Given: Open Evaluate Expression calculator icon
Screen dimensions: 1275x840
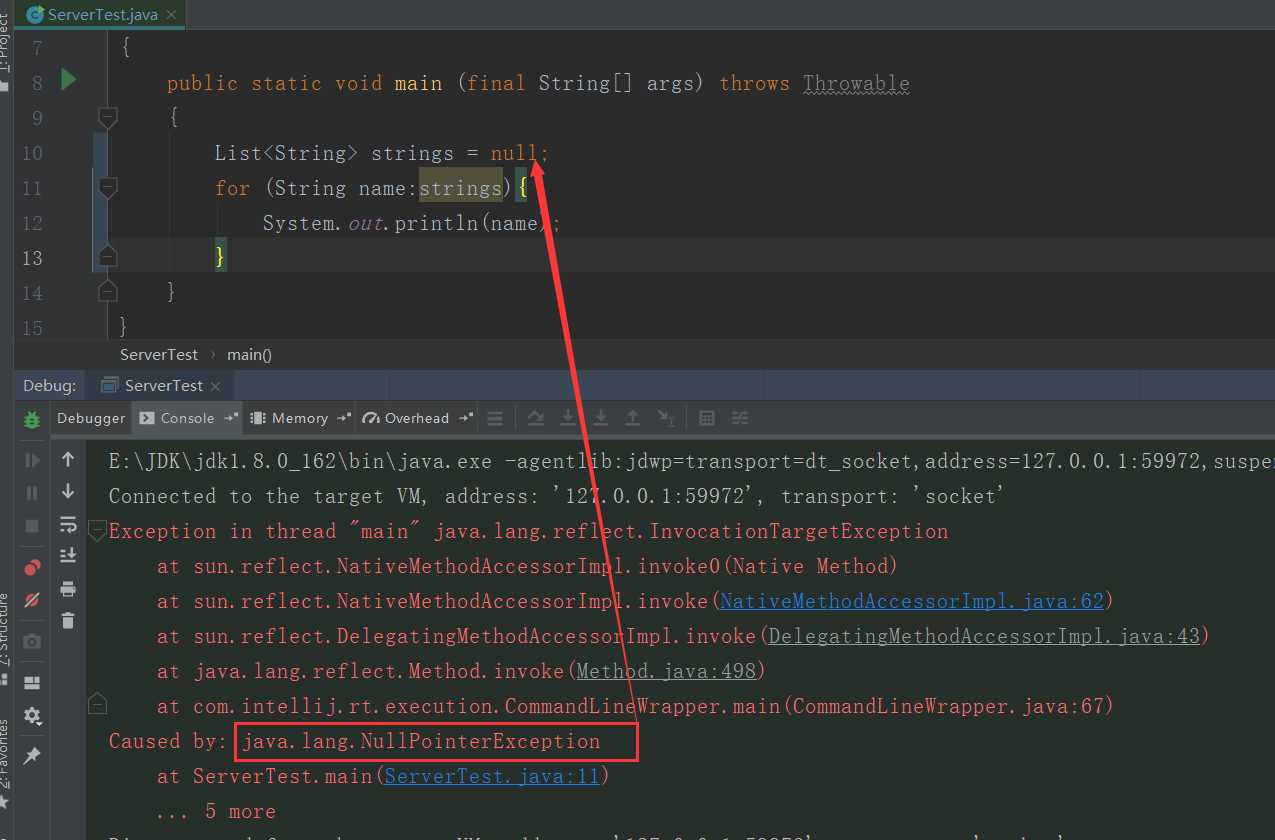Looking at the screenshot, I should coord(707,418).
